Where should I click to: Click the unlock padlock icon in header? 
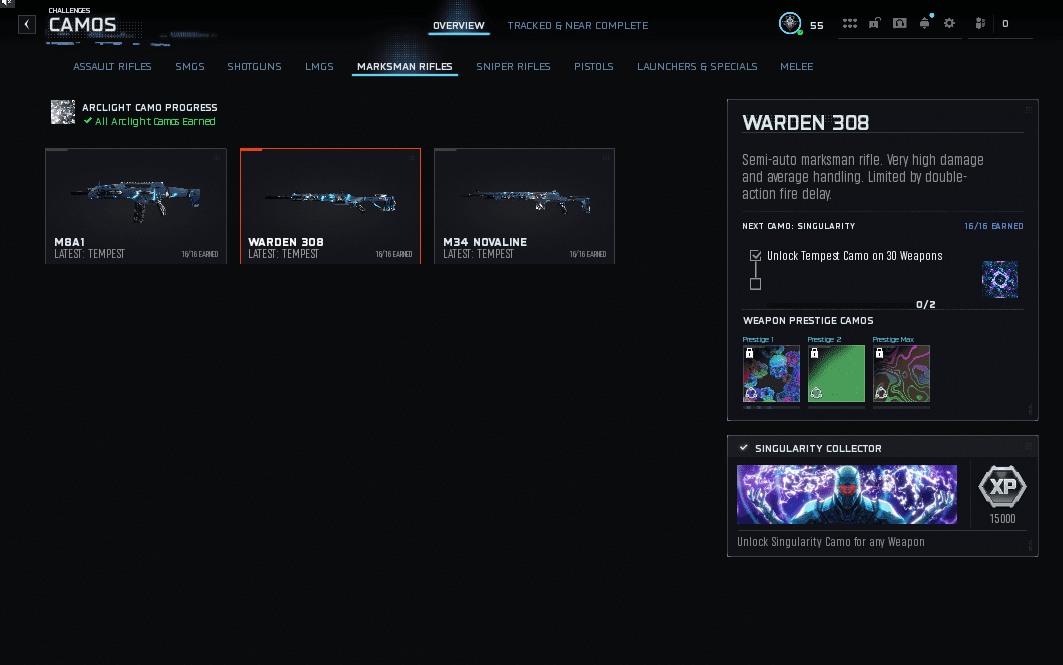coord(875,24)
